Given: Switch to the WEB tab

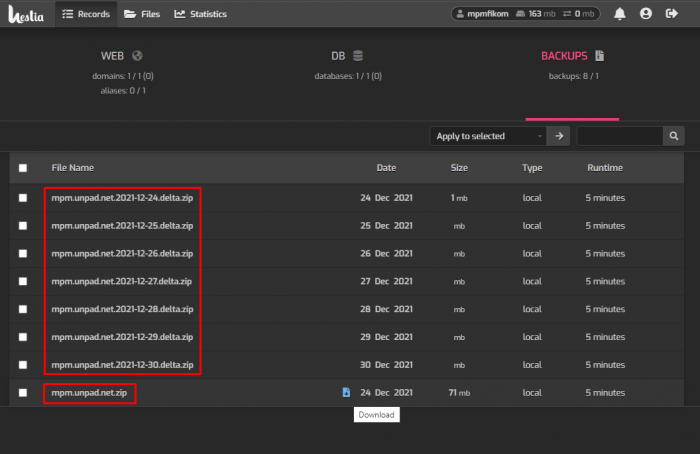Looking at the screenshot, I should pyautogui.click(x=112, y=56).
